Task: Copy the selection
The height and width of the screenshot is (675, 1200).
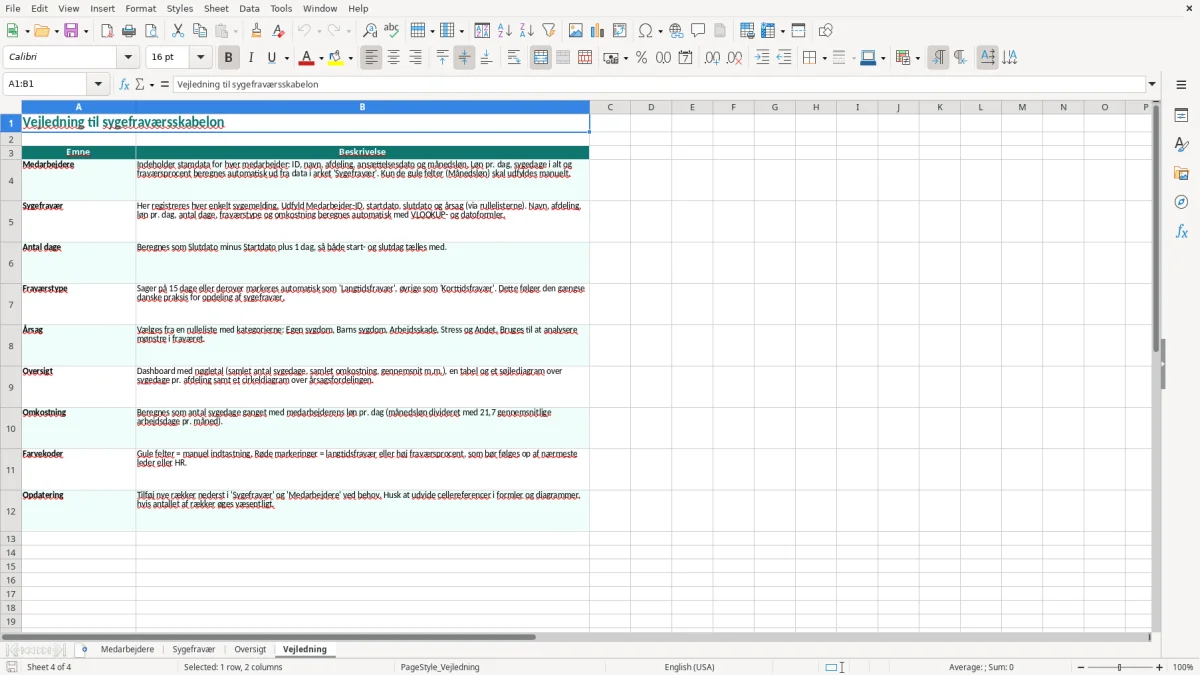Action: [x=200, y=31]
